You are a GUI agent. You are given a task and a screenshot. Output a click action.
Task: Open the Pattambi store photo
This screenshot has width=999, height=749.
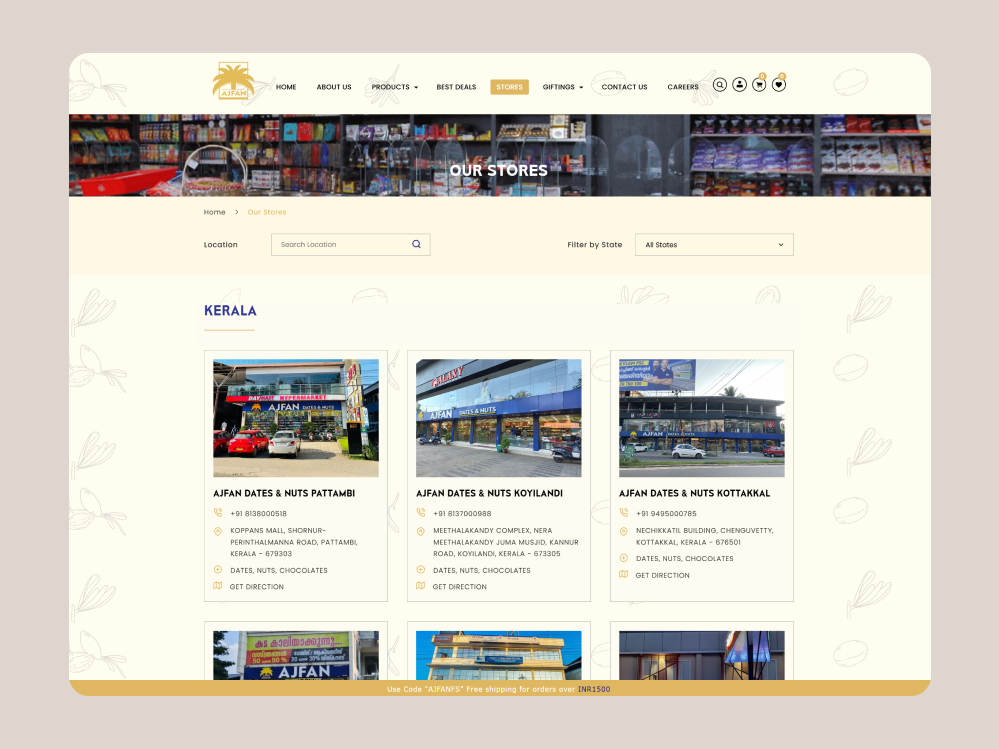tap(296, 418)
